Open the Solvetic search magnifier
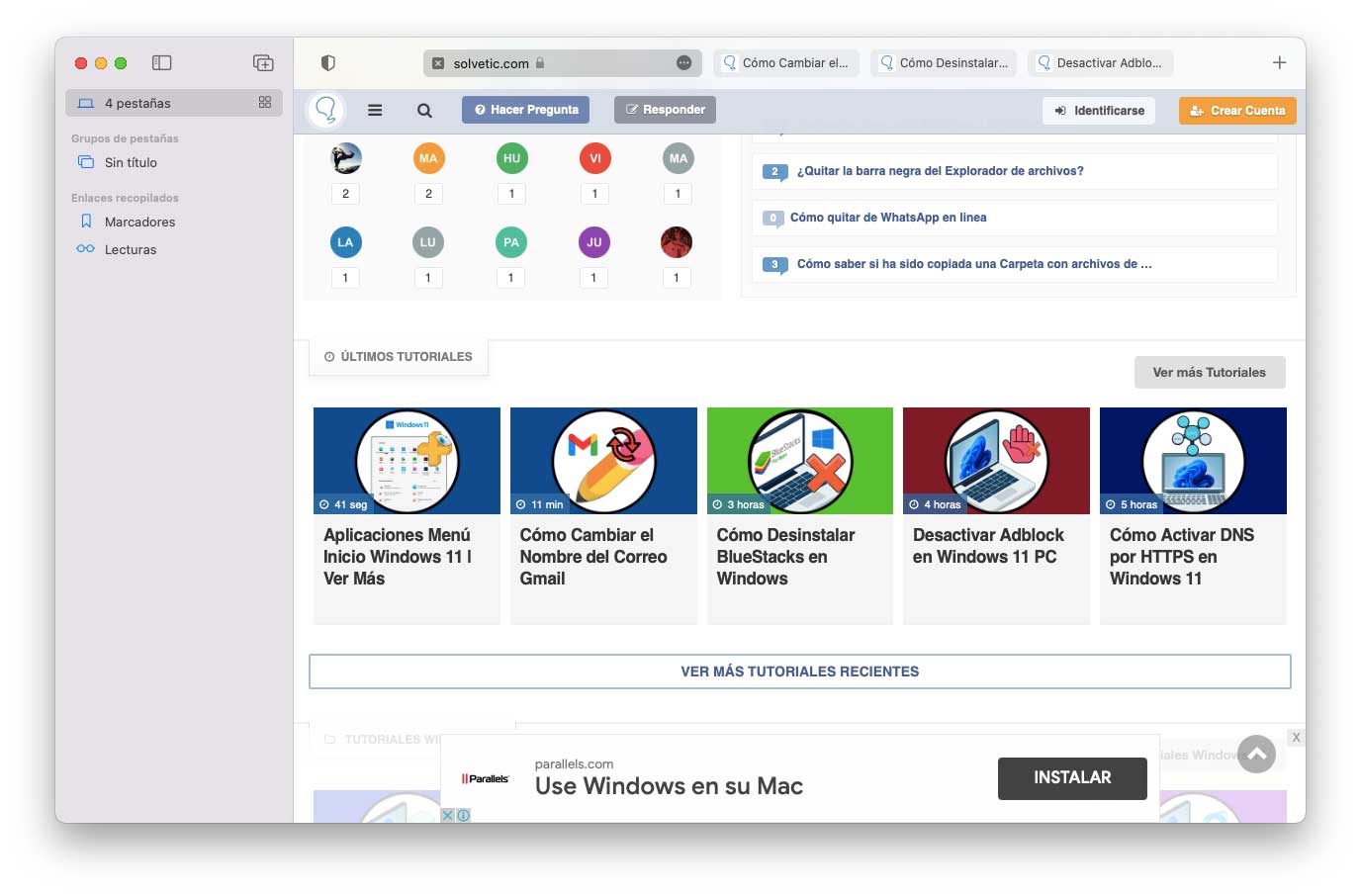This screenshot has width=1361, height=896. tap(424, 111)
